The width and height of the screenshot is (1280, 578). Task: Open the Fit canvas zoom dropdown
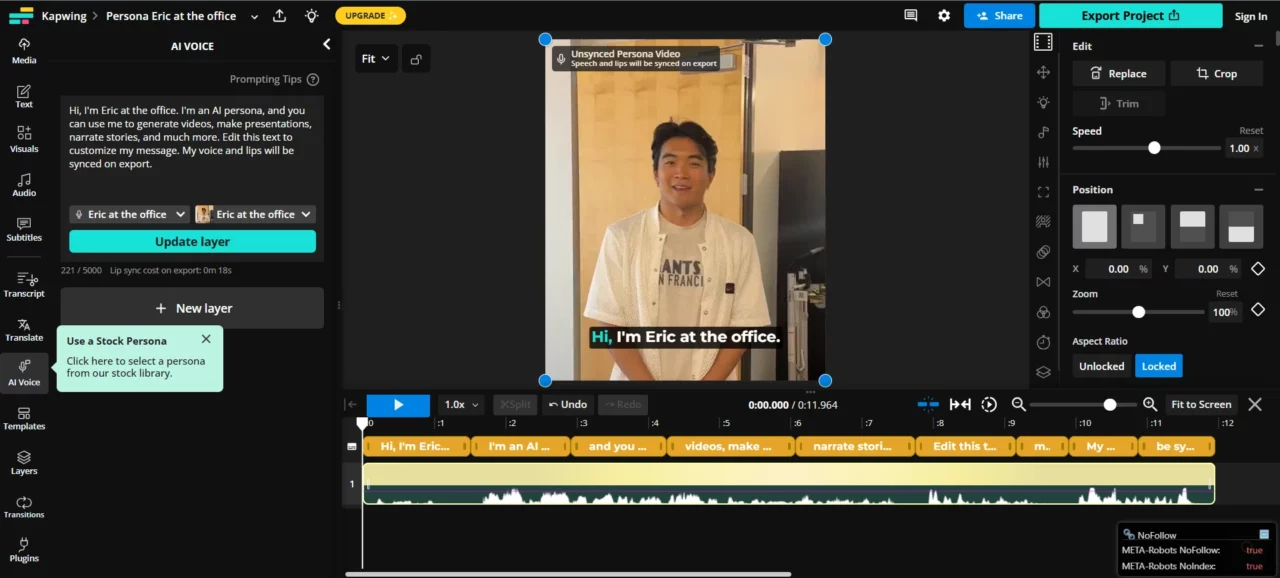[376, 59]
